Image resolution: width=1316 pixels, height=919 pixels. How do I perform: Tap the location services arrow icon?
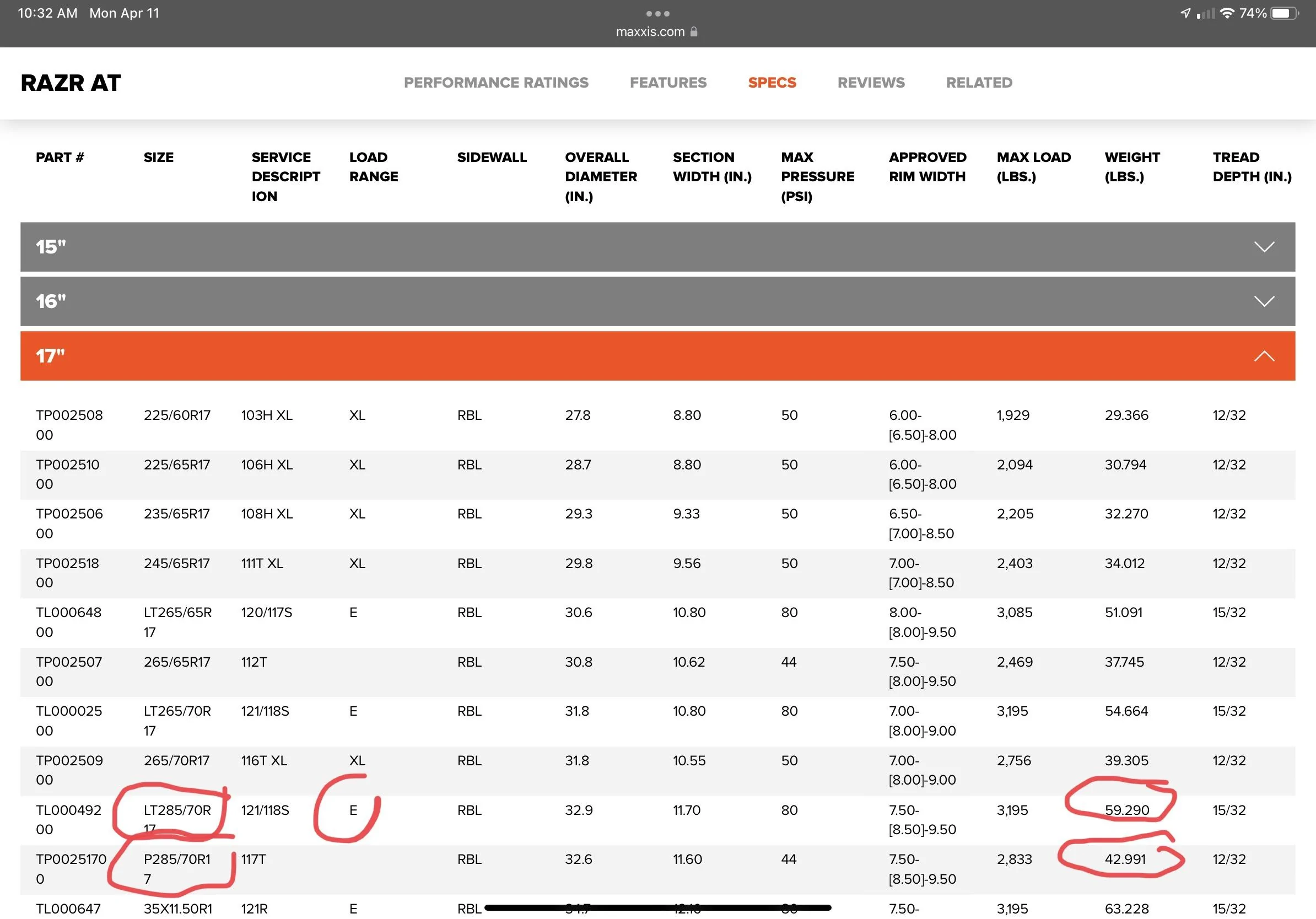1185,13
